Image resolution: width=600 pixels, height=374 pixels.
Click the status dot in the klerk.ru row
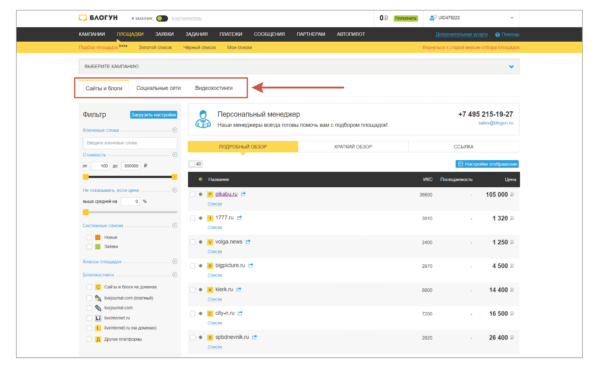(x=201, y=289)
